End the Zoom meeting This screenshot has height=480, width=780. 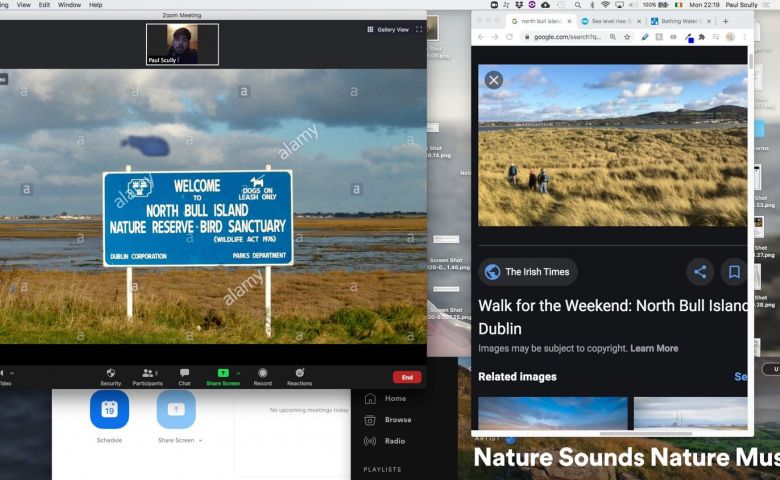406,377
